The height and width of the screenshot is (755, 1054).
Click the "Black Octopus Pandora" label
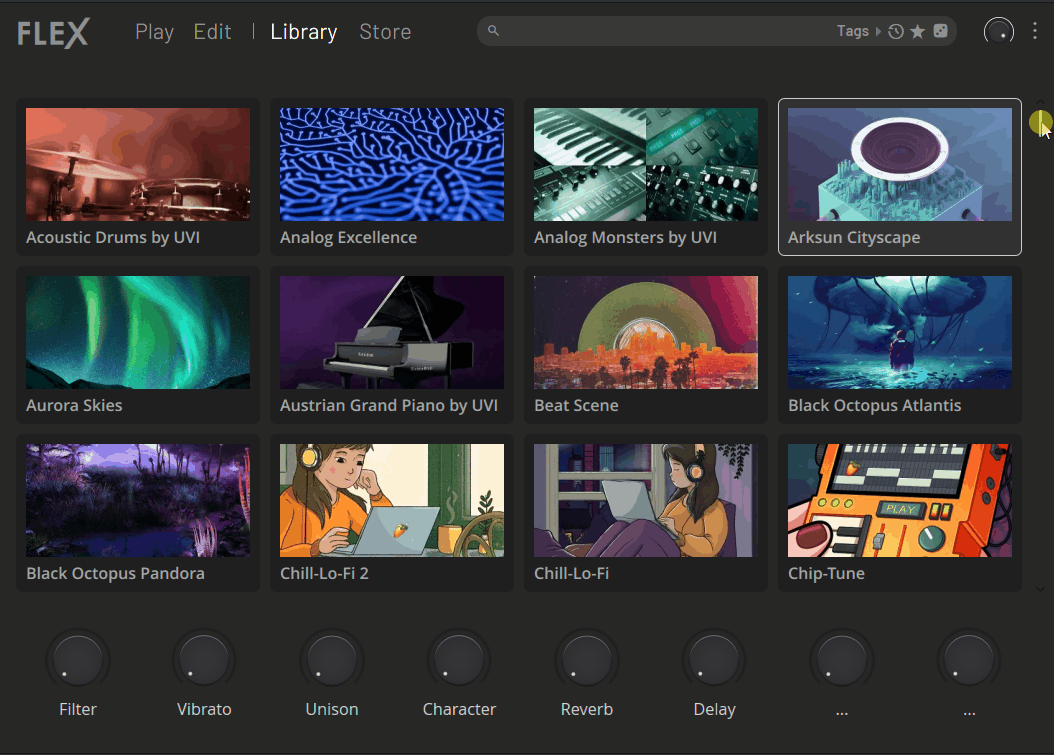(116, 573)
